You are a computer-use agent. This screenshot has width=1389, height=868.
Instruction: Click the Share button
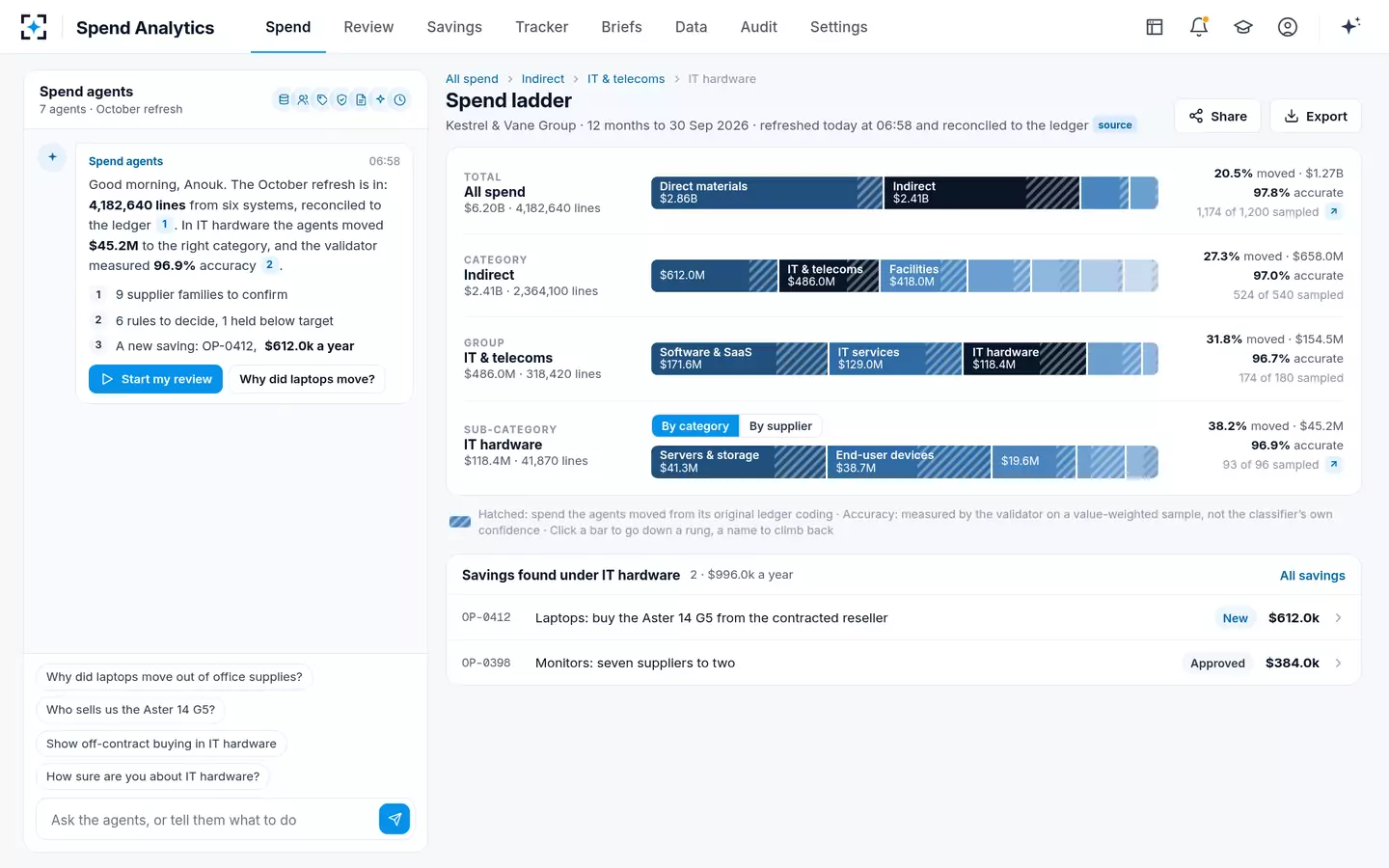[x=1217, y=116]
